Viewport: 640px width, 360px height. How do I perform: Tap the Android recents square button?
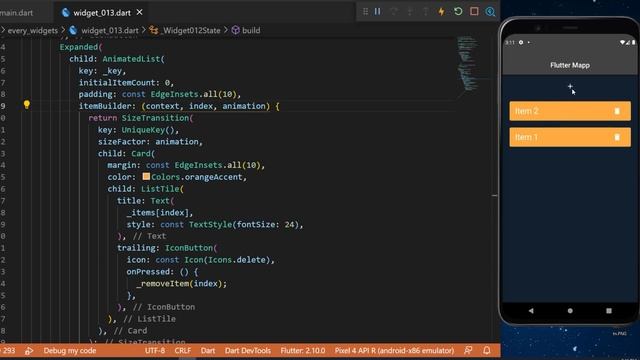(x=609, y=311)
